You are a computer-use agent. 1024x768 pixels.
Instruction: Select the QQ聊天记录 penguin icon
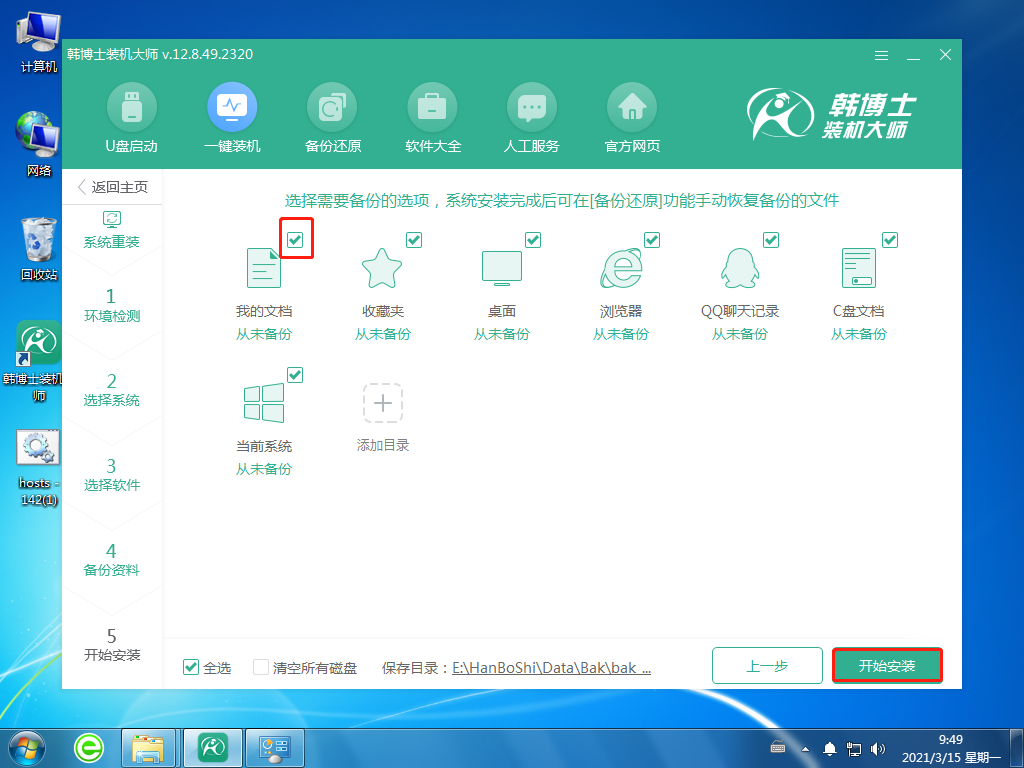(738, 268)
